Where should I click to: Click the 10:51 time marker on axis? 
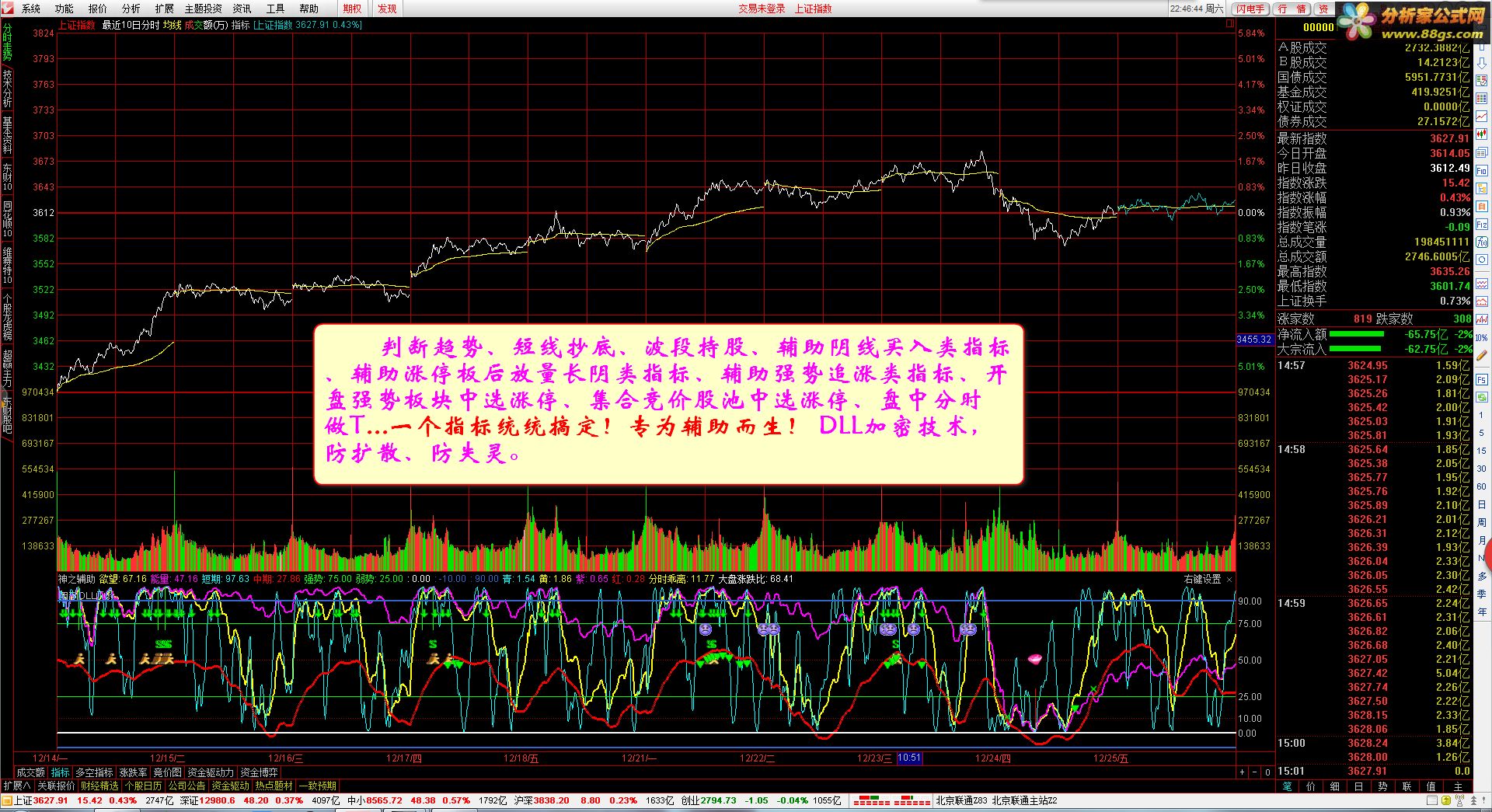pyautogui.click(x=909, y=758)
